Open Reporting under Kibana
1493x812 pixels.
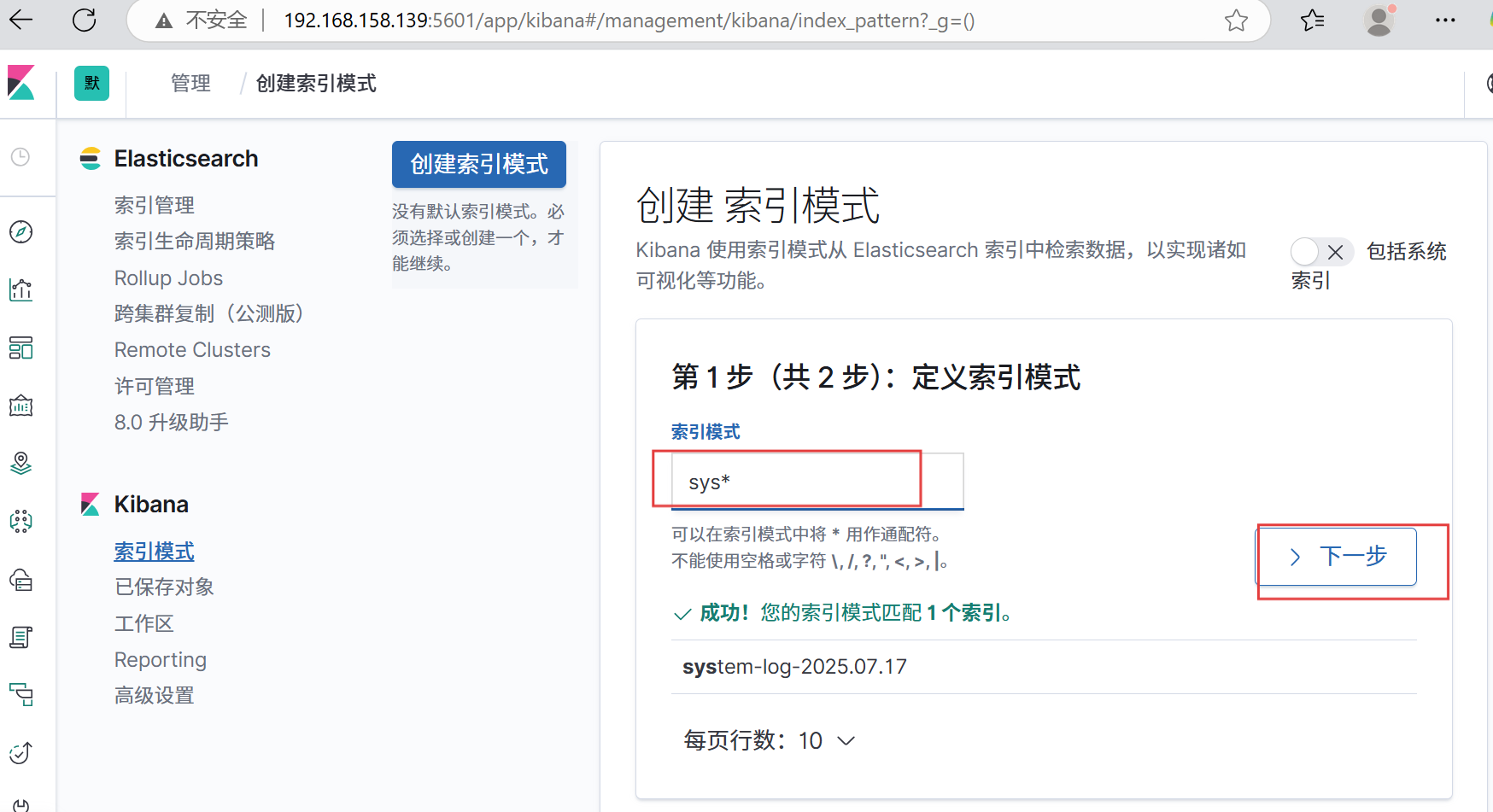[x=161, y=660]
